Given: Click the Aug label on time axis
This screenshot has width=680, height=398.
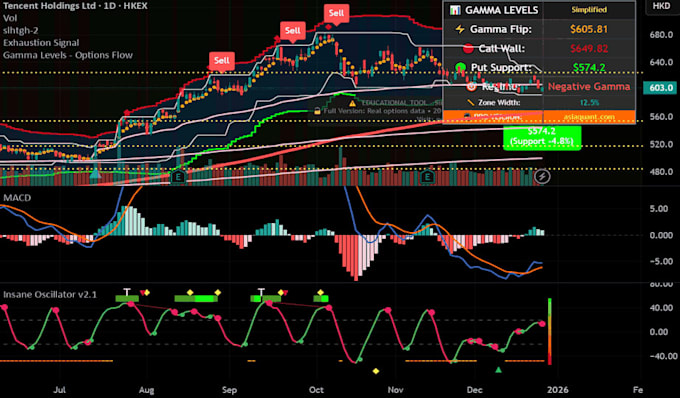Looking at the screenshot, I should click(x=147, y=389).
